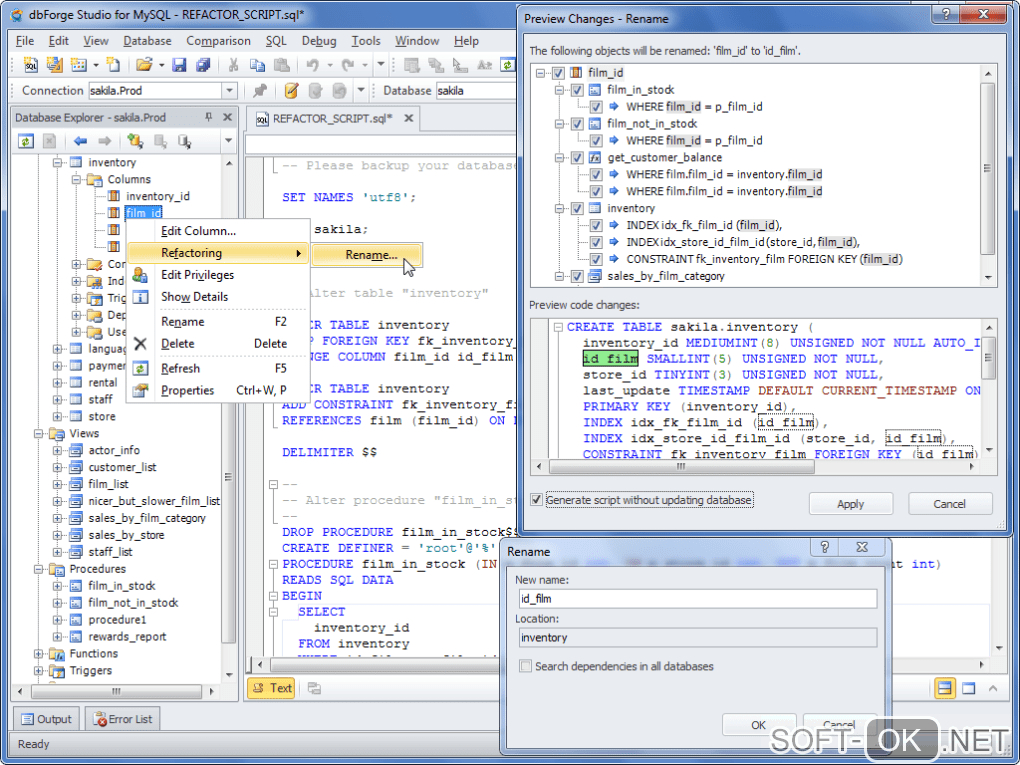This screenshot has width=1020, height=765.
Task: Click the Apply button in Preview Changes
Action: (x=850, y=504)
